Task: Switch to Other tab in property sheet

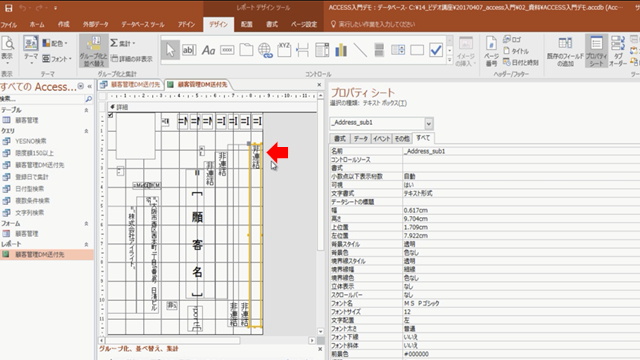Action: tap(402, 138)
